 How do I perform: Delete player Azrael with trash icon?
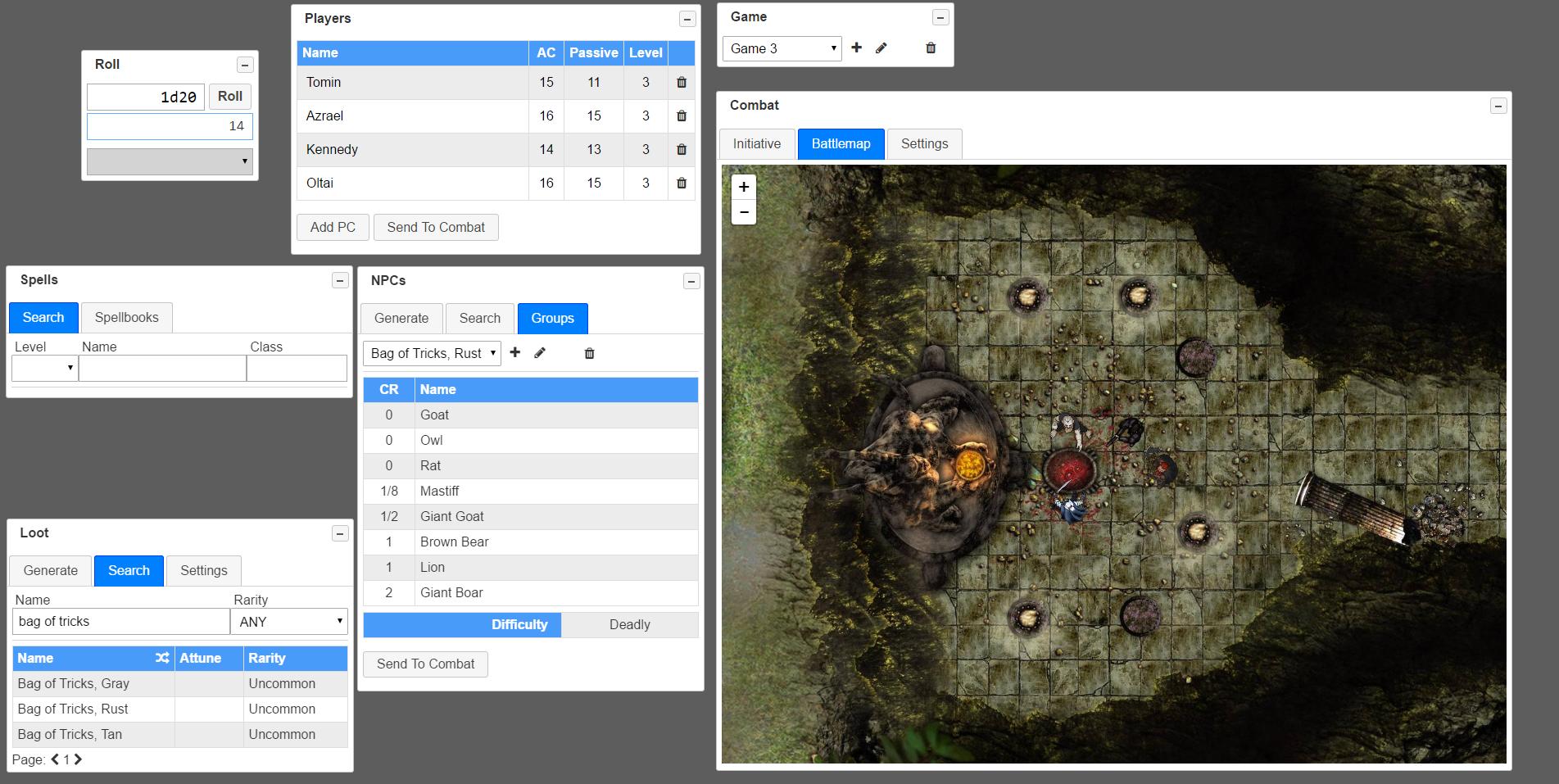[x=682, y=116]
